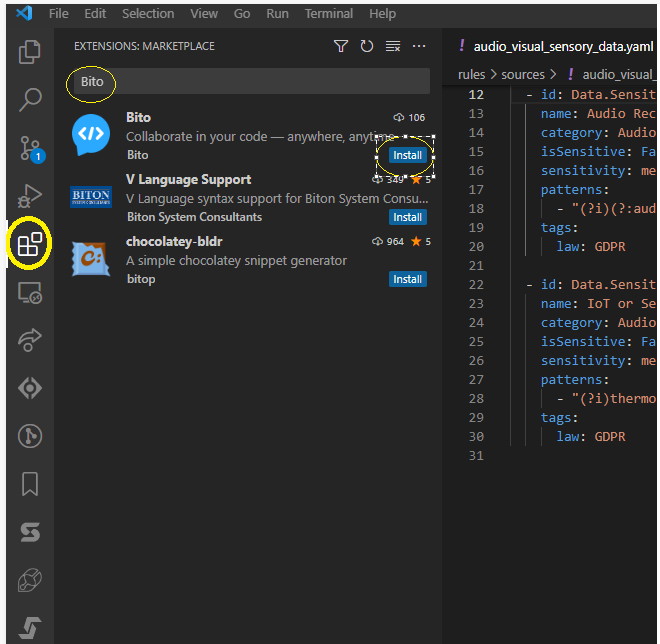The width and height of the screenshot is (660, 644).
Task: Refresh the extensions marketplace list
Action: tap(367, 46)
